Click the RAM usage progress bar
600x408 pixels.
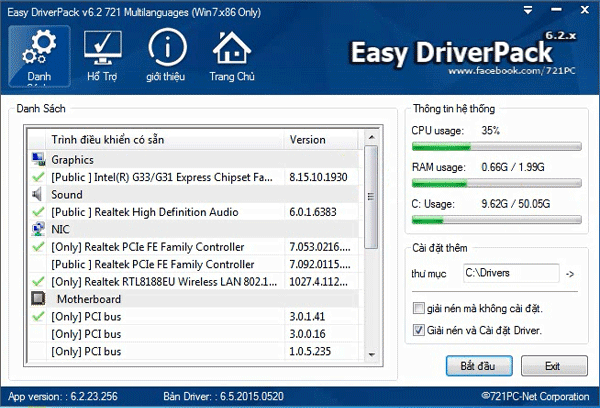pyautogui.click(x=496, y=183)
